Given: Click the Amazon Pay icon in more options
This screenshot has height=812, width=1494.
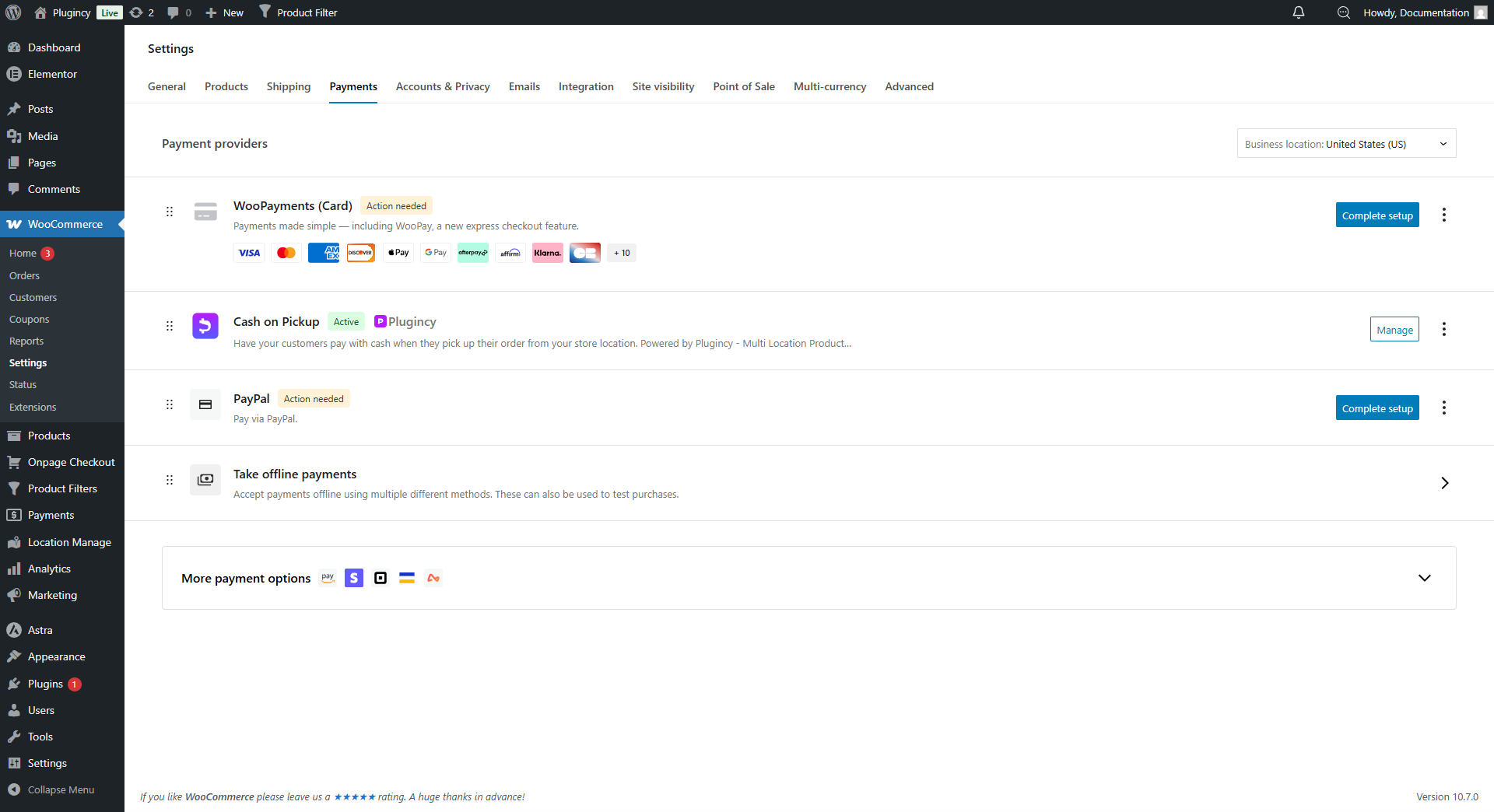Looking at the screenshot, I should [x=328, y=578].
